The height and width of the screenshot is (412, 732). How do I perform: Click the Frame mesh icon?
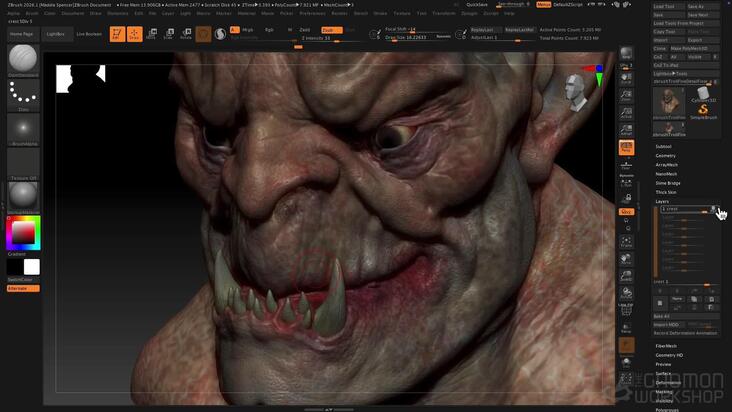click(x=626, y=242)
